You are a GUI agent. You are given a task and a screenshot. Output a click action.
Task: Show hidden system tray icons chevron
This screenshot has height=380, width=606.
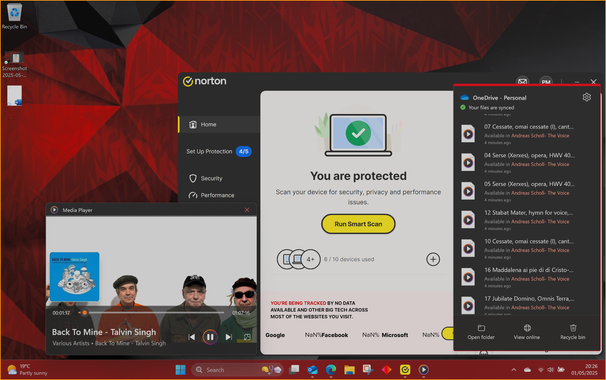click(x=514, y=370)
